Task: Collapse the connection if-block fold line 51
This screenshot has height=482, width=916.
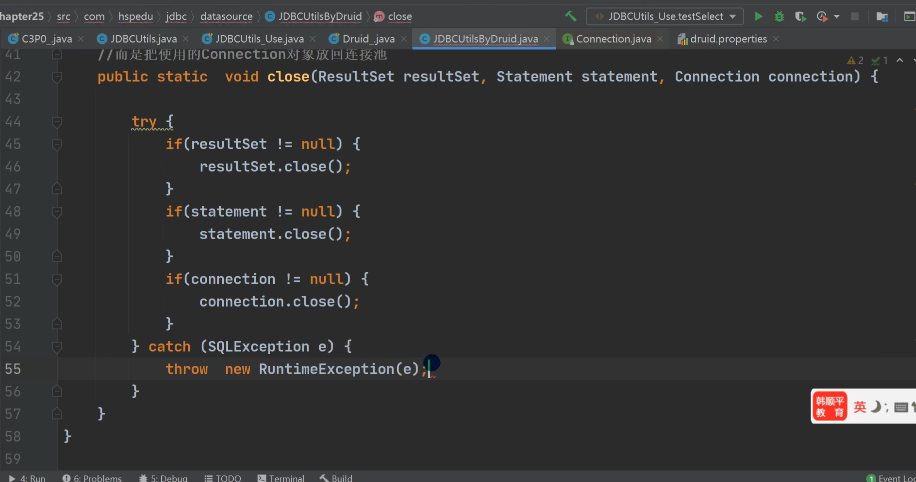Action: pos(57,279)
